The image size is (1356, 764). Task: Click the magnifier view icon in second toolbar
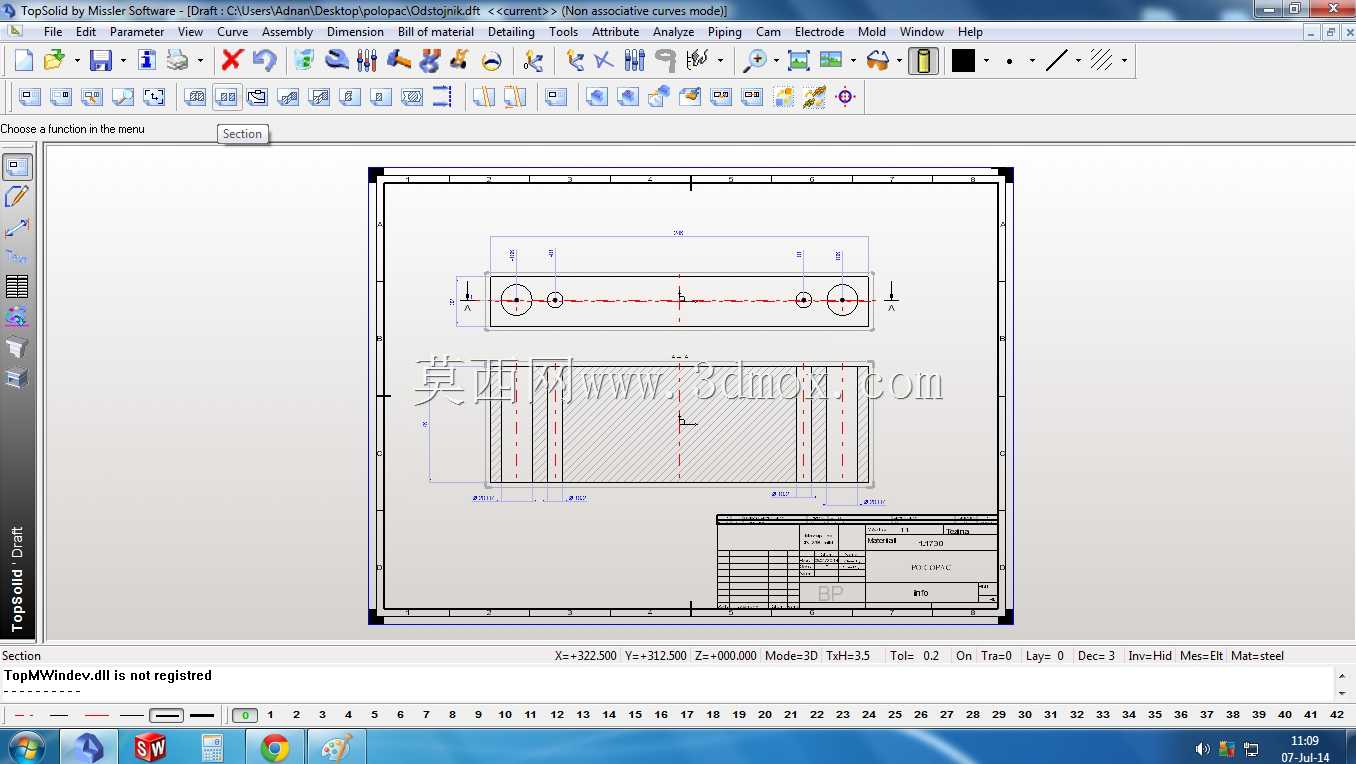(123, 97)
